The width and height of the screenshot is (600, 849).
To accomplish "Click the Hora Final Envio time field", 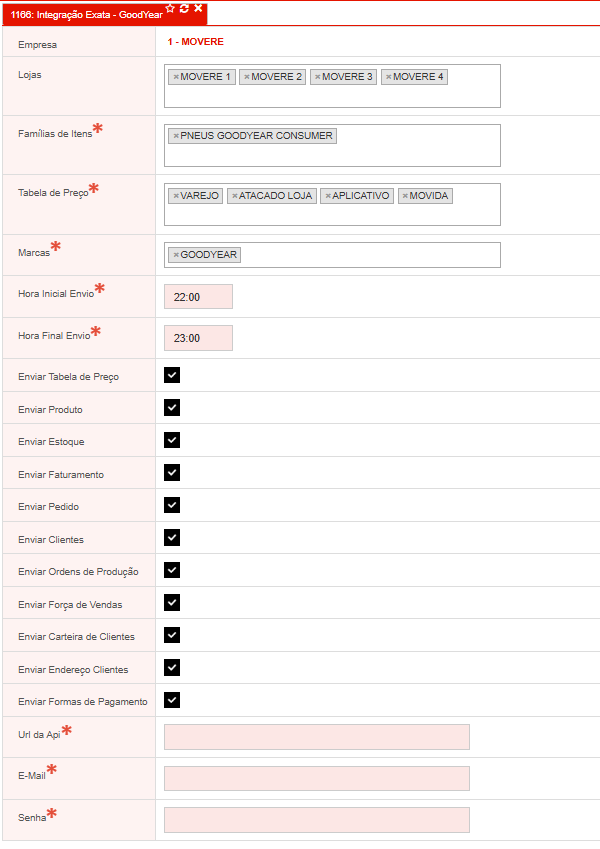I will pos(198,338).
